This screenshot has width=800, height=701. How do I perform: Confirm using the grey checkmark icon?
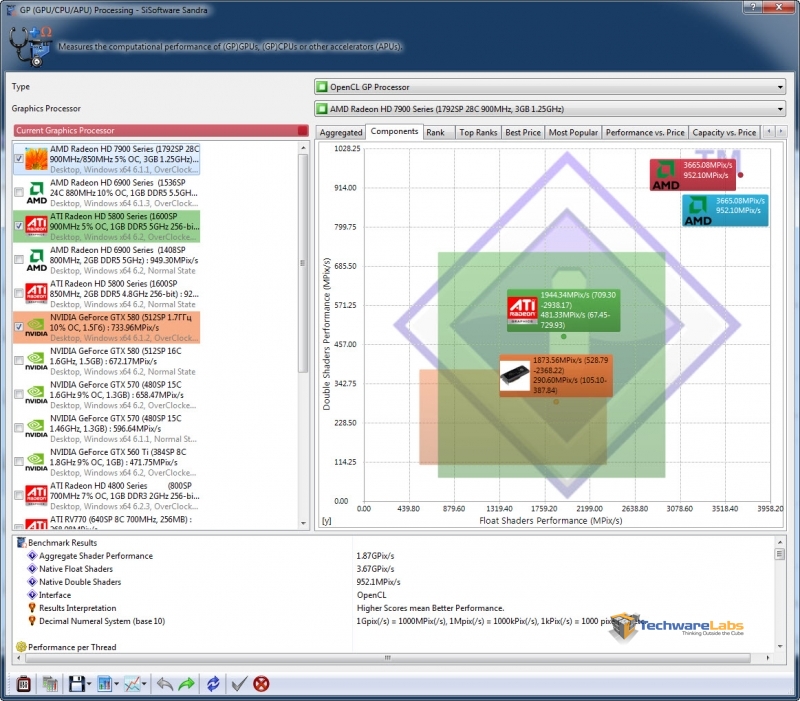coord(239,684)
